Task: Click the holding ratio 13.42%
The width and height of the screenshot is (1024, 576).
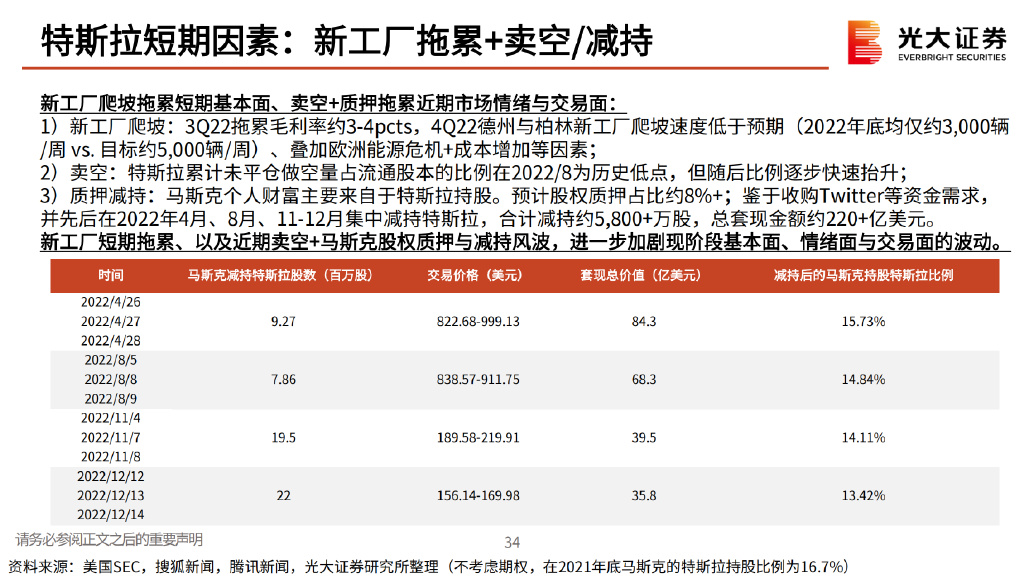Action: 863,496
